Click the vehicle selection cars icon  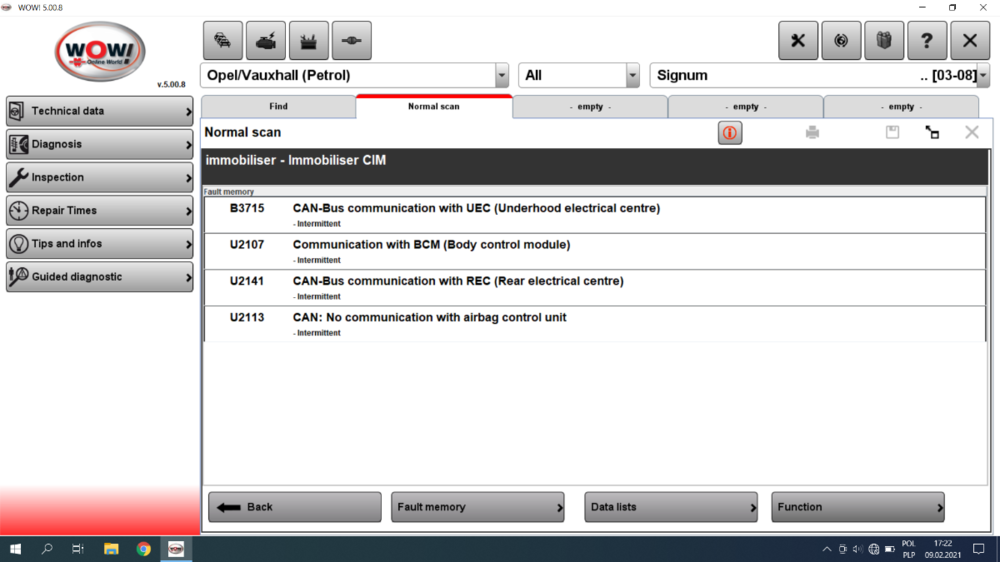tap(222, 41)
